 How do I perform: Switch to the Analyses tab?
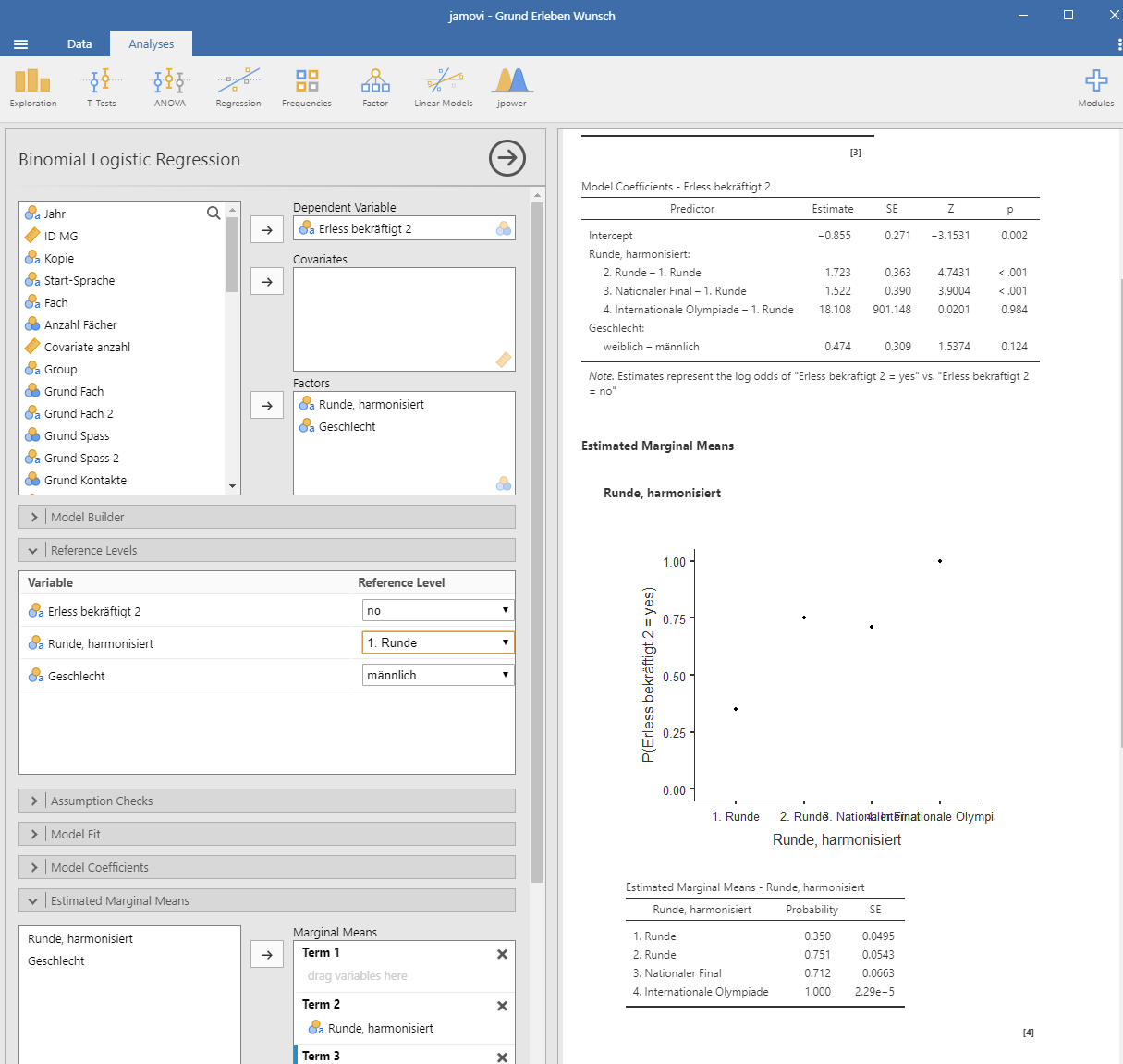point(152,43)
